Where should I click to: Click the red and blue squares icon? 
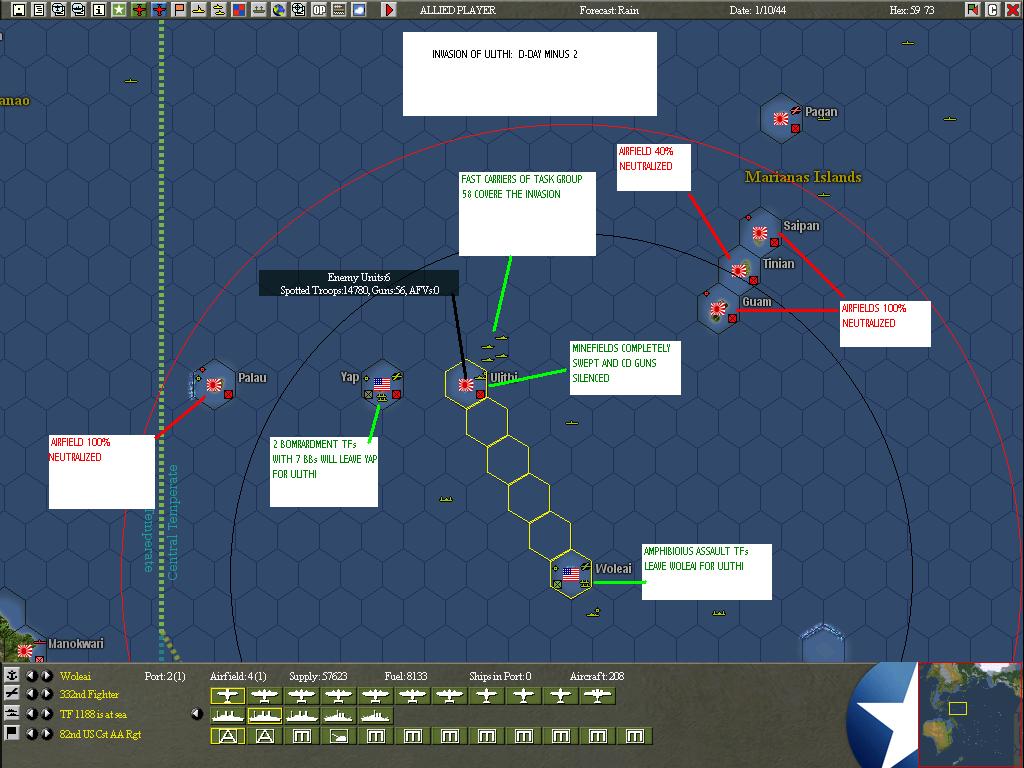tap(239, 10)
